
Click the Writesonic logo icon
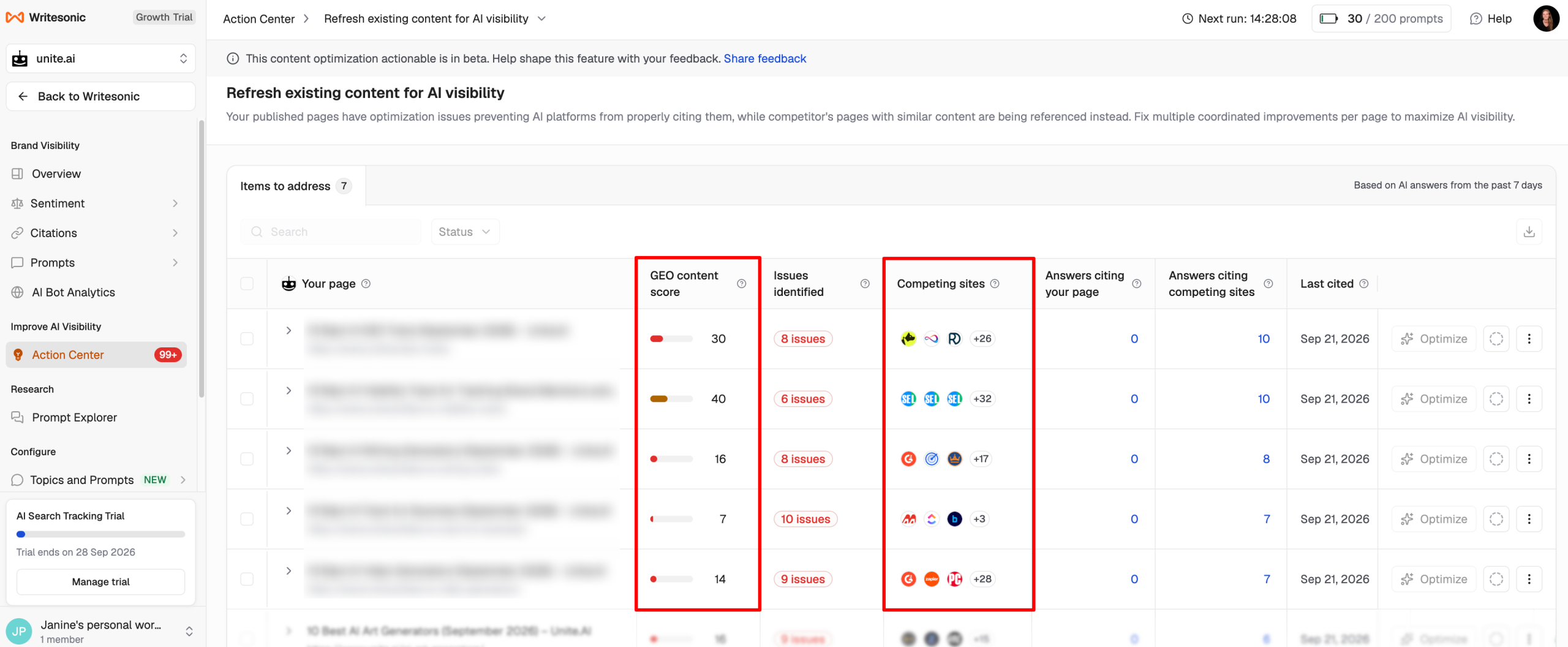point(15,17)
